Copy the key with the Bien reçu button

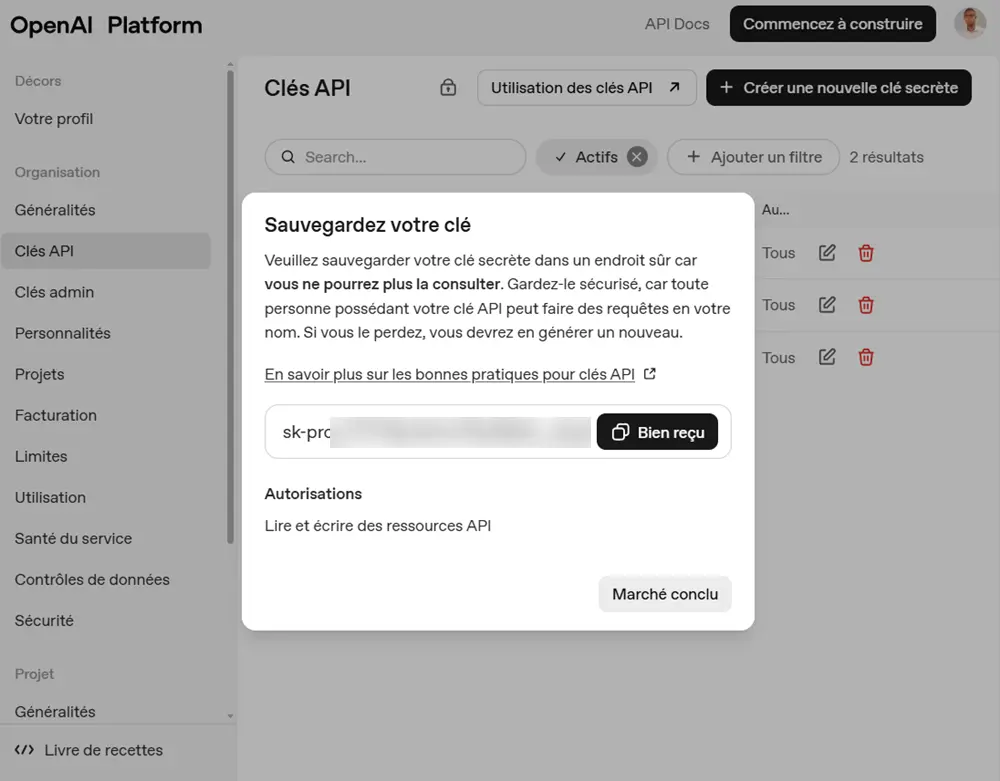point(657,432)
